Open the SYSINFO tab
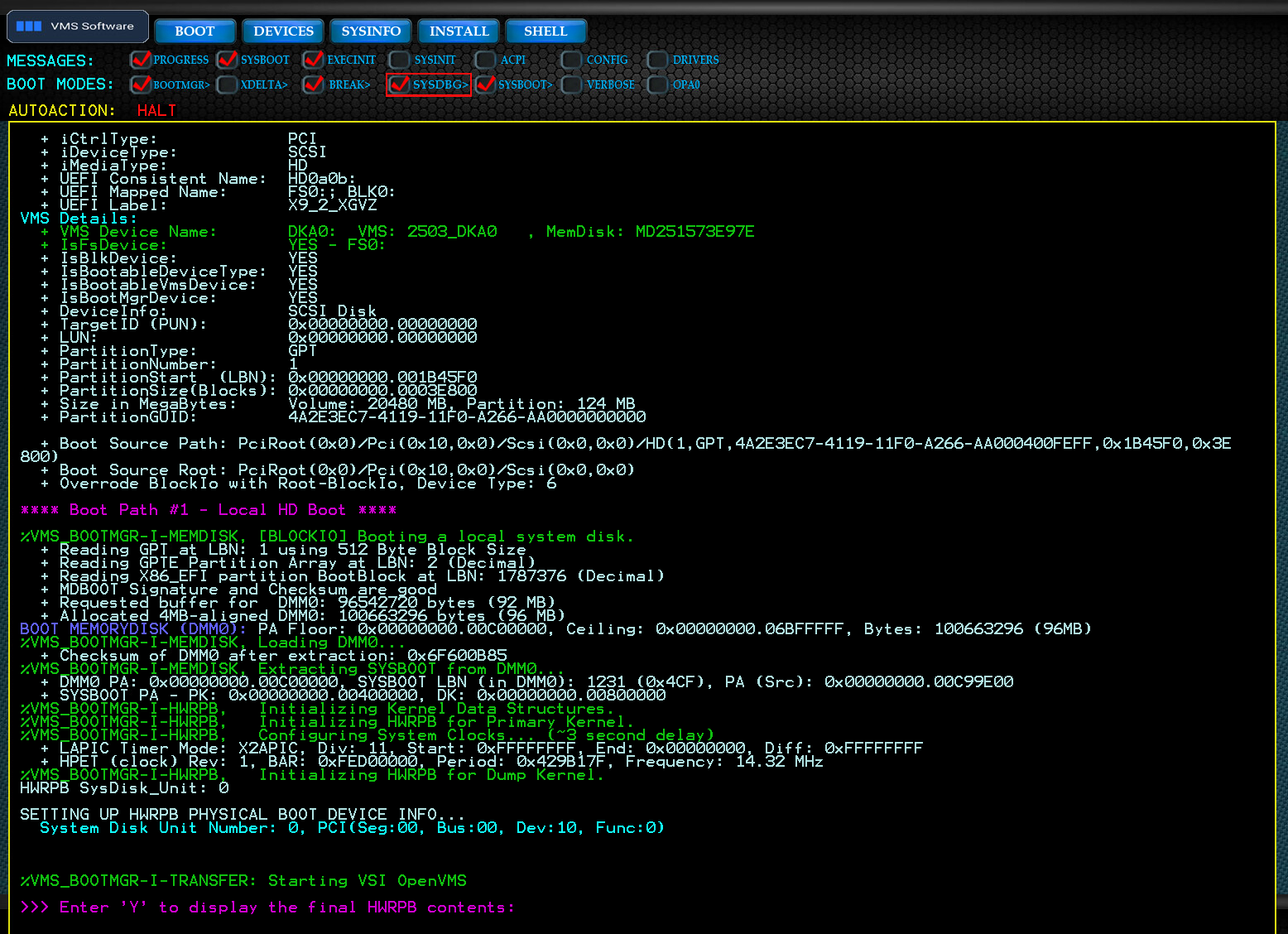 coord(371,31)
